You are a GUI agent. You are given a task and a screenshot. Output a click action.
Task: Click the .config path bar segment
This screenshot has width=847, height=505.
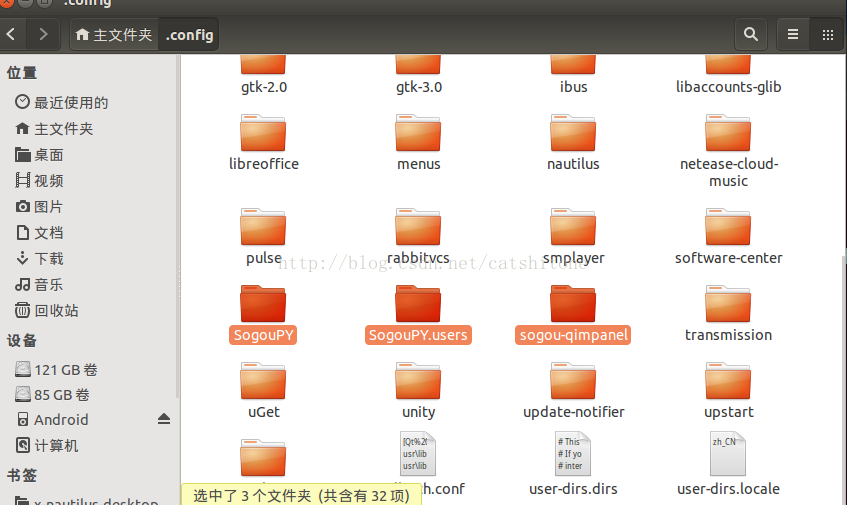(x=189, y=35)
